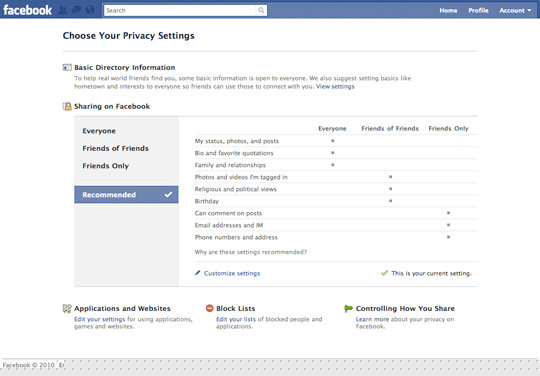
Task: Click the search magnifier icon
Action: click(261, 10)
